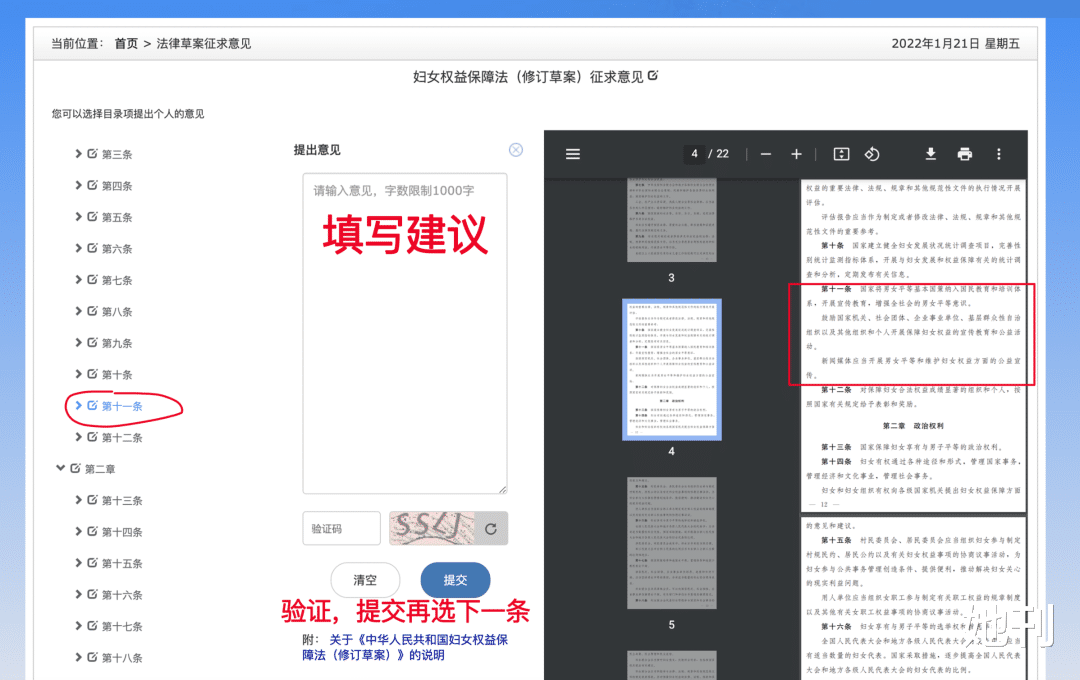Collapse the 第二章 chapter section
This screenshot has width=1080, height=680.
tap(60, 468)
